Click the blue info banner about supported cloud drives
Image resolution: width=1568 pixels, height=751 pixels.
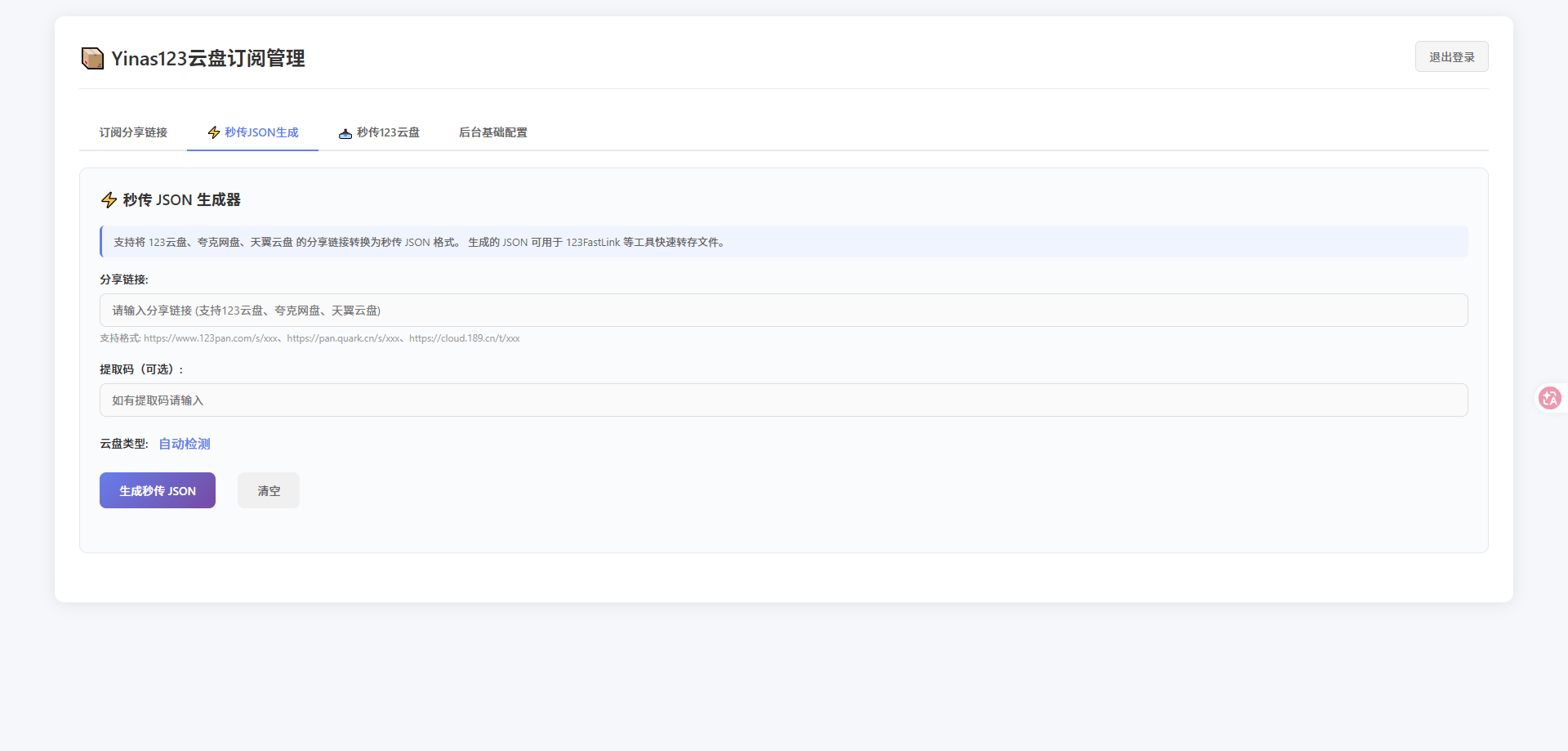tap(783, 242)
